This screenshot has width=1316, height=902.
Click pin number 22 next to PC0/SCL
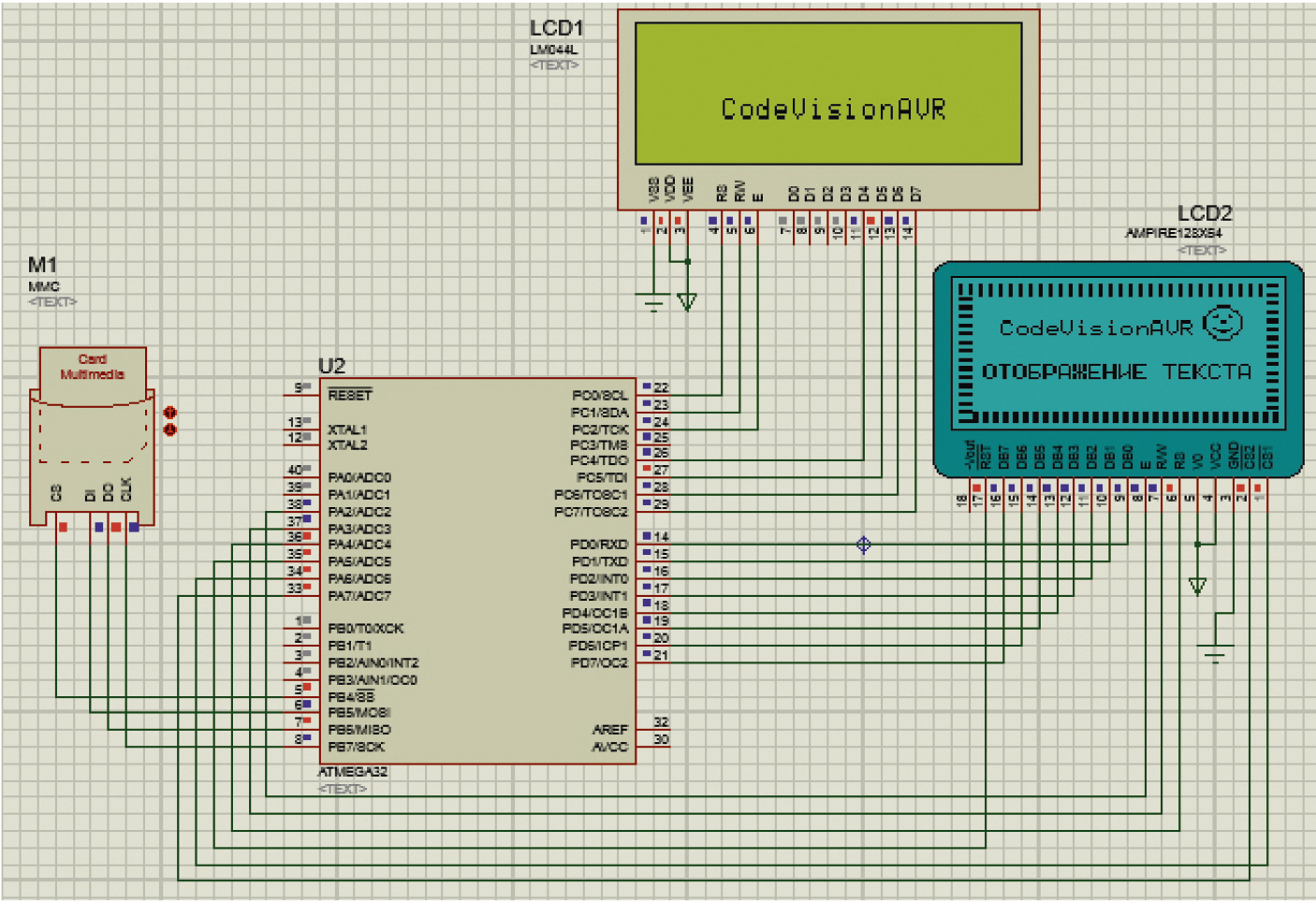point(661,387)
